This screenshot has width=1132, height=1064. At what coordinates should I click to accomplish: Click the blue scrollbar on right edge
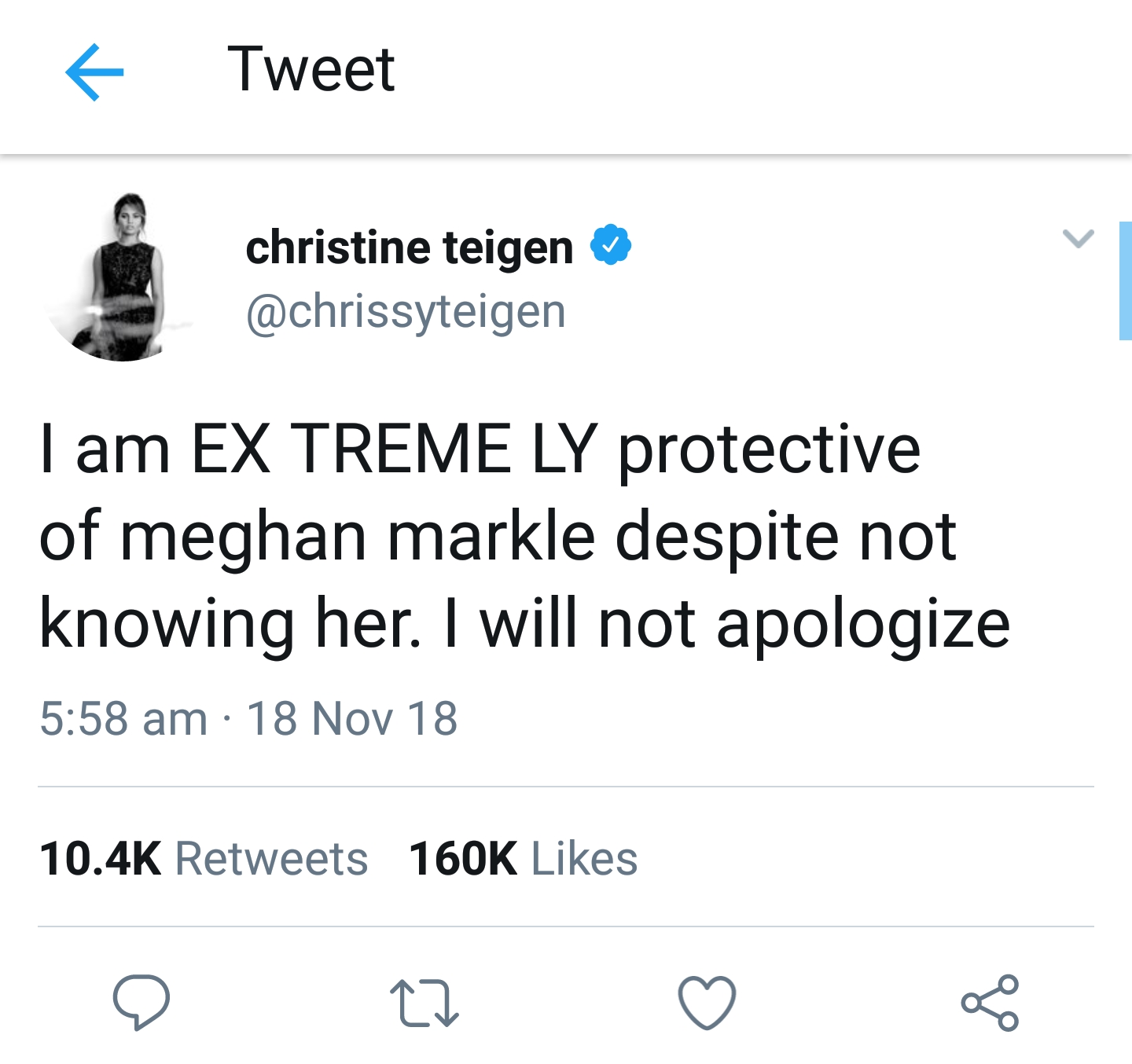pos(1125,281)
